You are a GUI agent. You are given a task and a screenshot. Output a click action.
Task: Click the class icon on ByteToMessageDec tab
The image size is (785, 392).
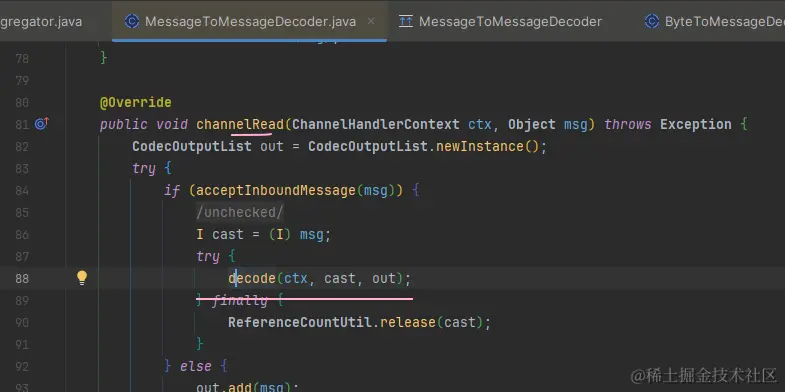coord(651,21)
